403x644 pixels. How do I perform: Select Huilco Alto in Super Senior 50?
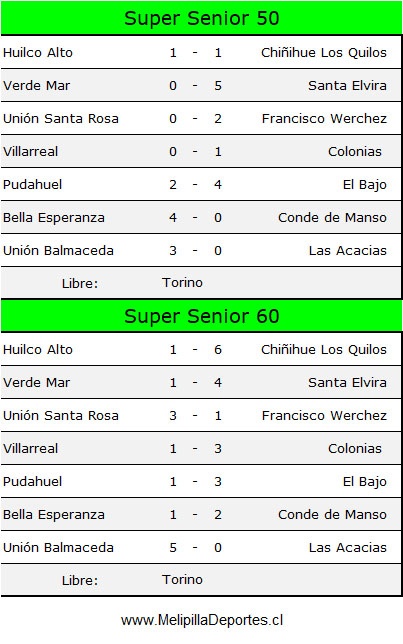coord(38,53)
